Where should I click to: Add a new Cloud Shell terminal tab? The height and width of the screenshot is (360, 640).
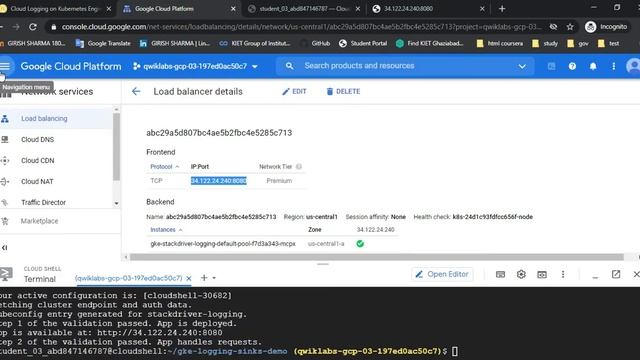tap(204, 278)
